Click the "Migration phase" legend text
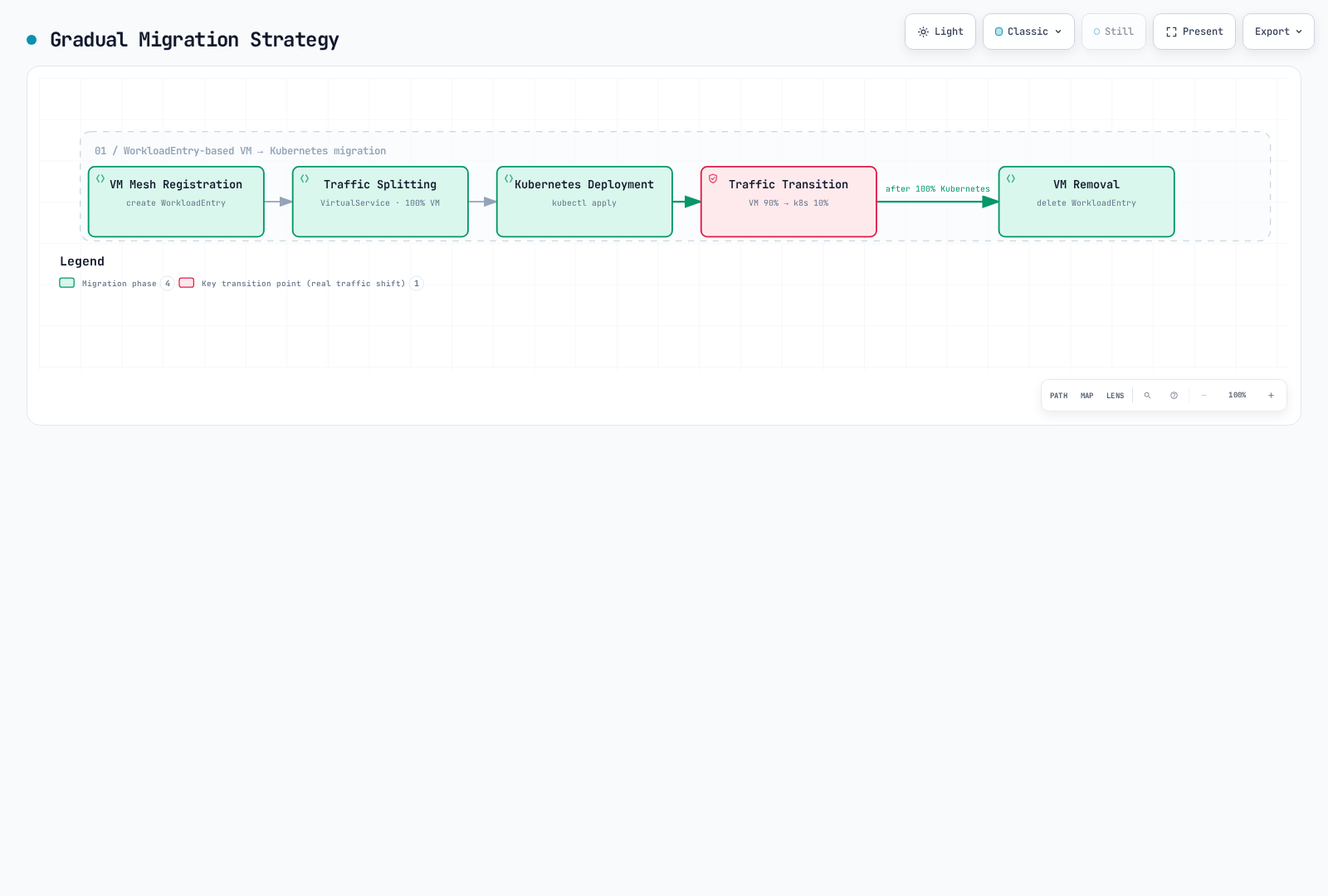The image size is (1328, 896). point(120,284)
